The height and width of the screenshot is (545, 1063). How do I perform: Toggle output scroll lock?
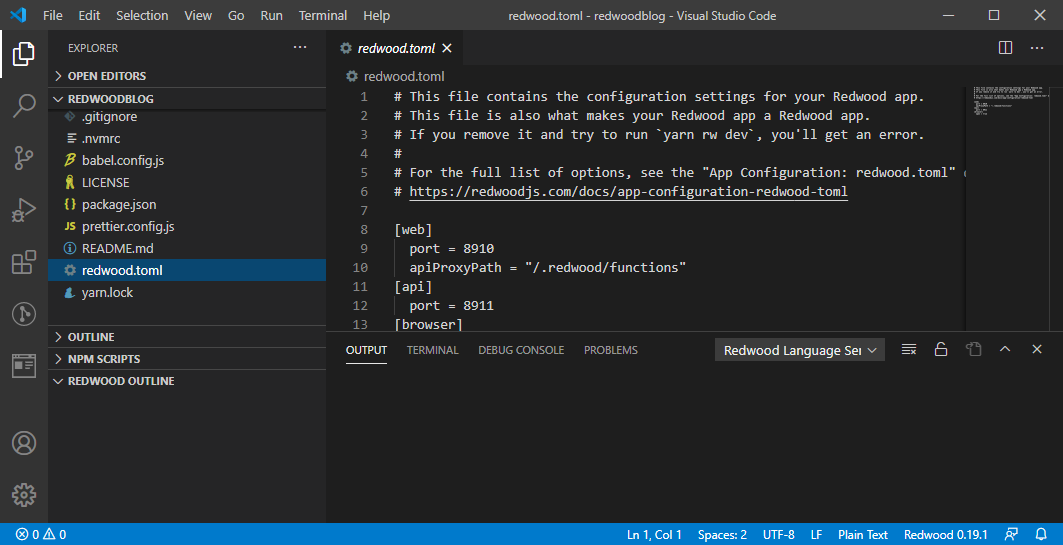tap(940, 350)
